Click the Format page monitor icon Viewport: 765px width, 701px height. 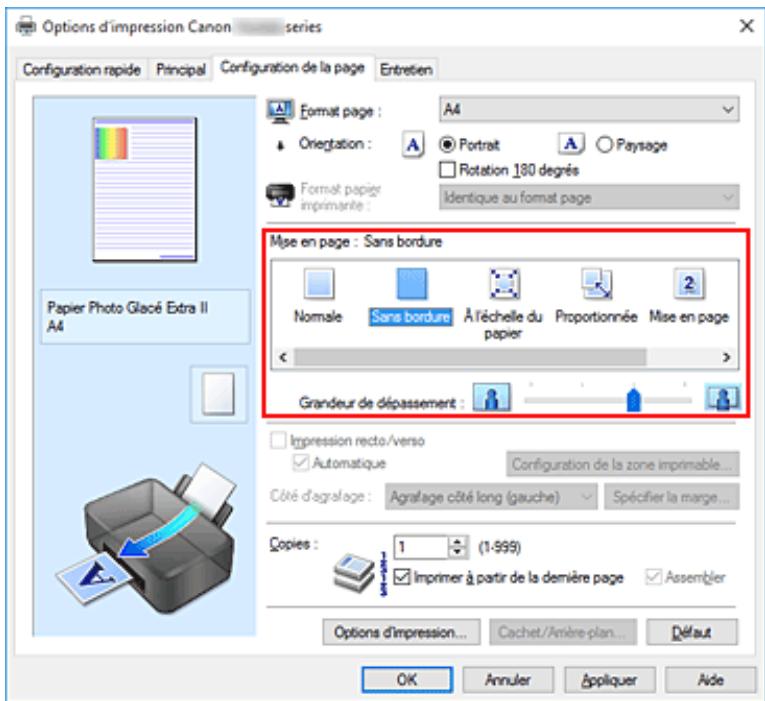[280, 111]
